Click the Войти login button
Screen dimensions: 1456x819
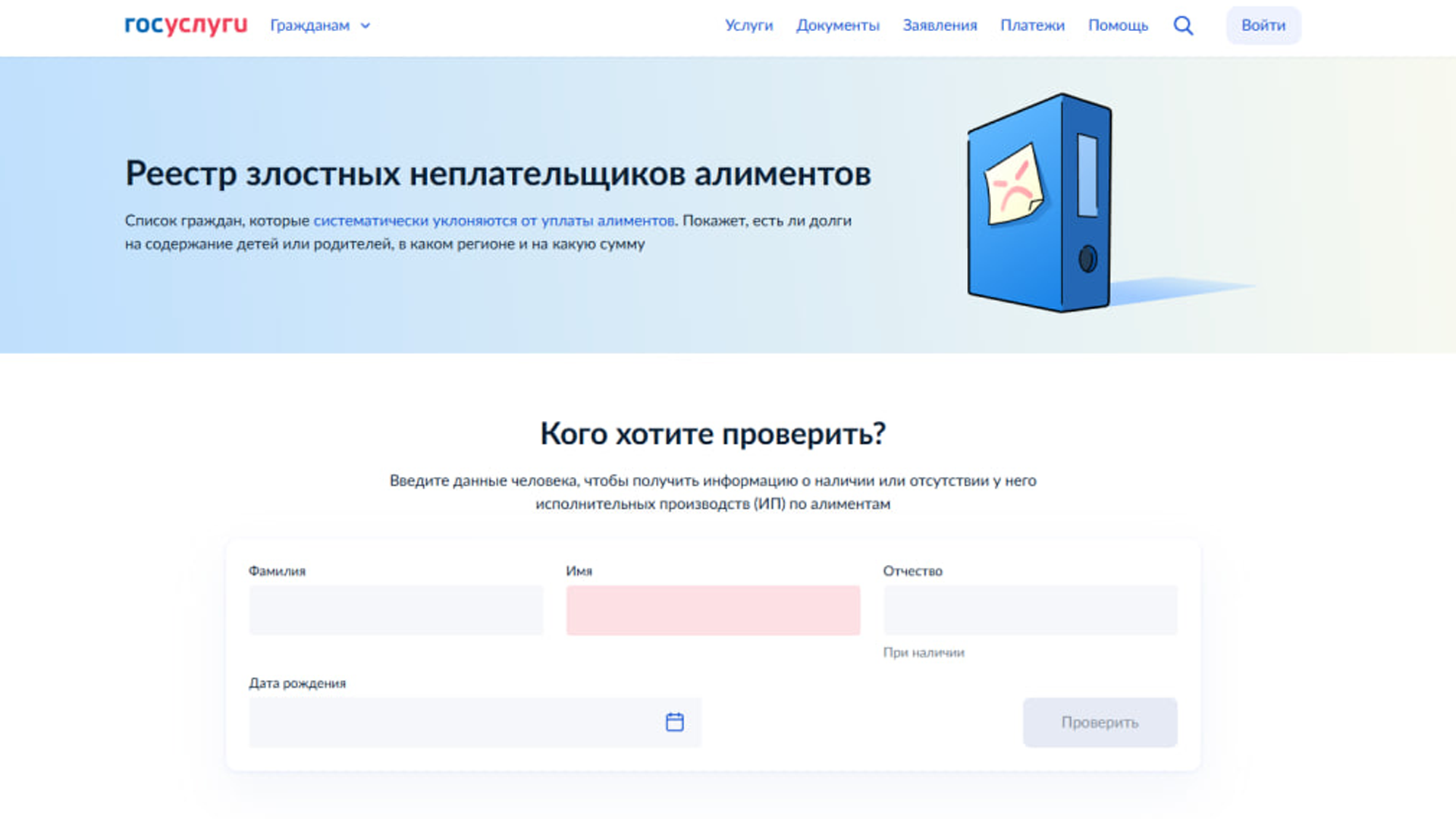[1263, 25]
